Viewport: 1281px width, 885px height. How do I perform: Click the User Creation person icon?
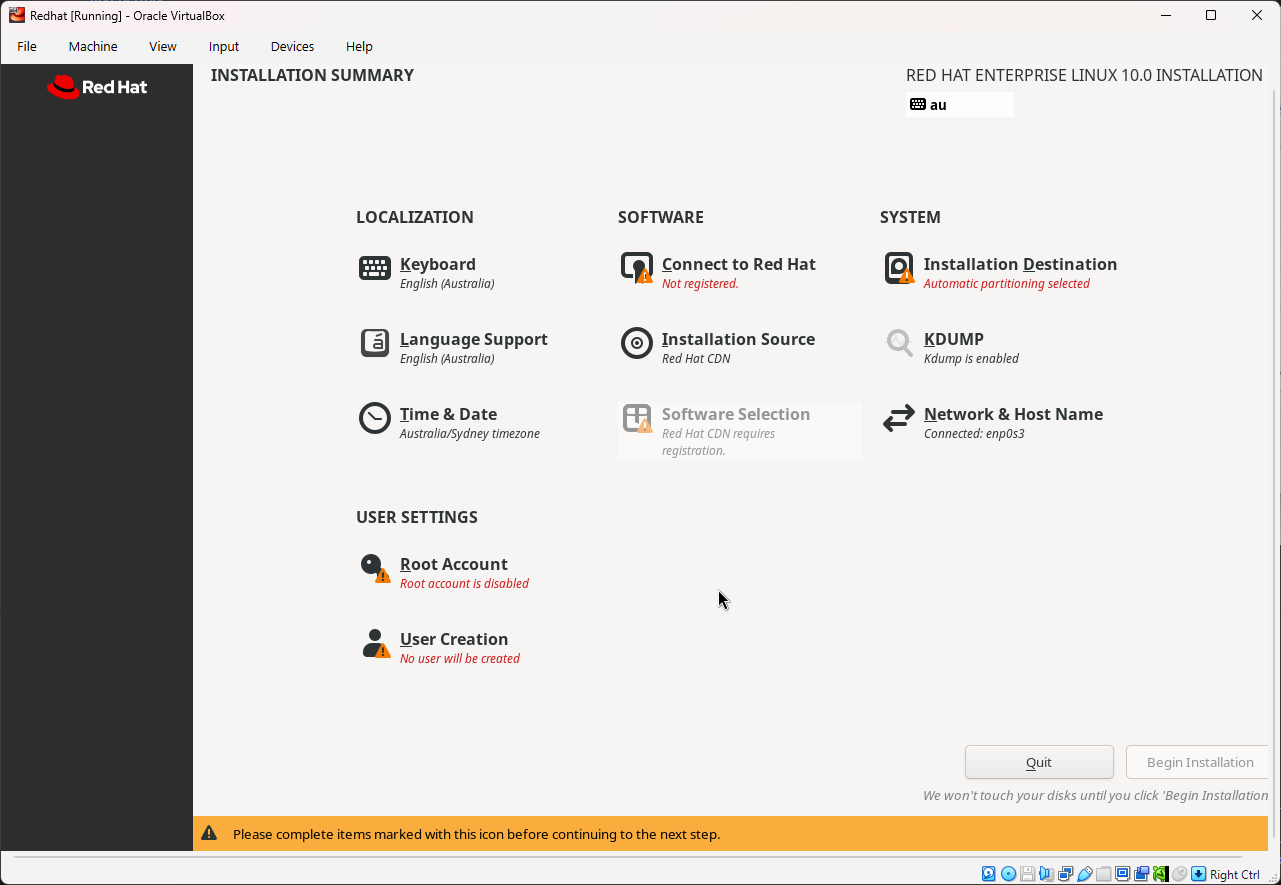pos(375,643)
